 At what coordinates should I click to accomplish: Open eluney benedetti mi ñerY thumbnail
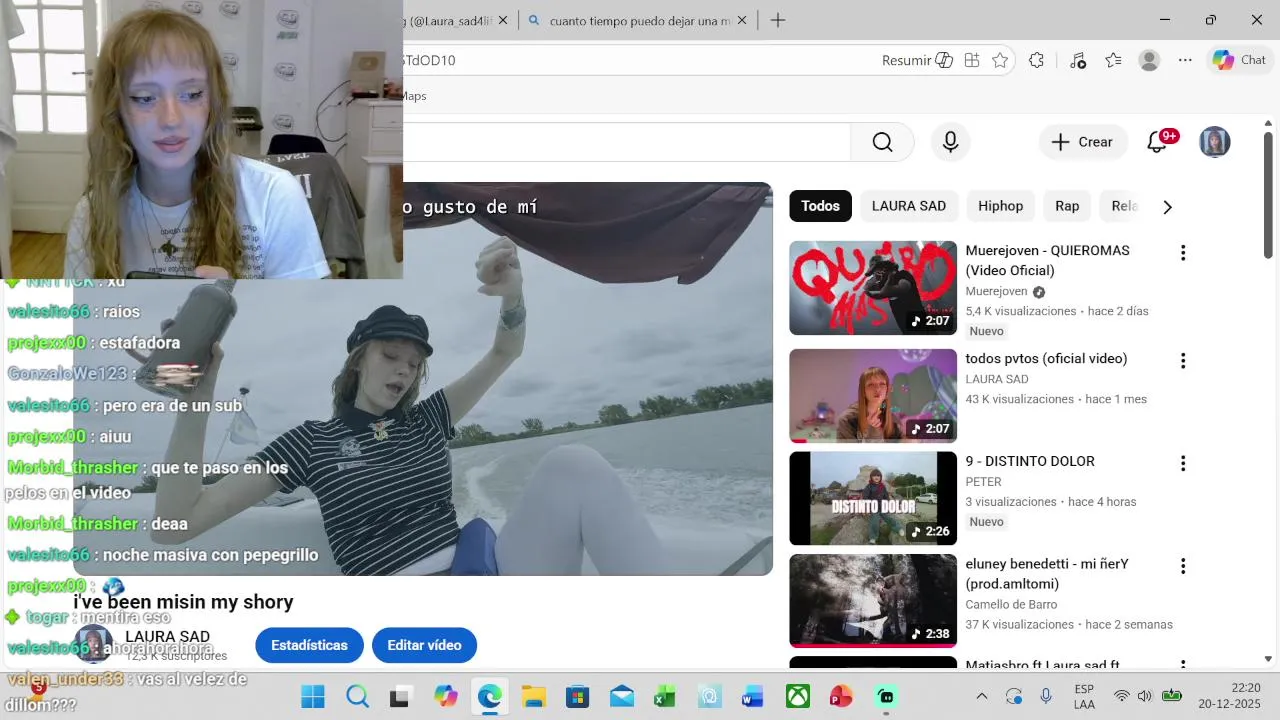pos(873,601)
